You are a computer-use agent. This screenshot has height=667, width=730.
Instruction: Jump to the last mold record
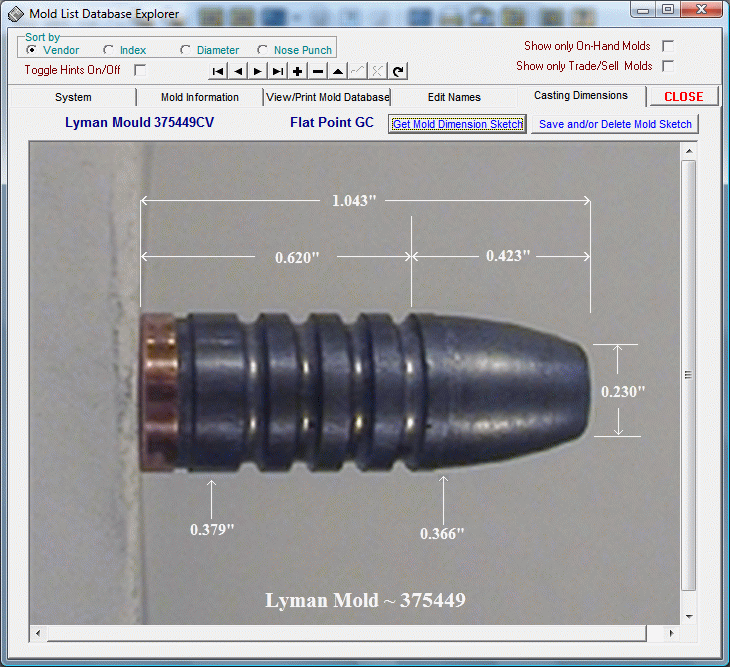pyautogui.click(x=278, y=71)
